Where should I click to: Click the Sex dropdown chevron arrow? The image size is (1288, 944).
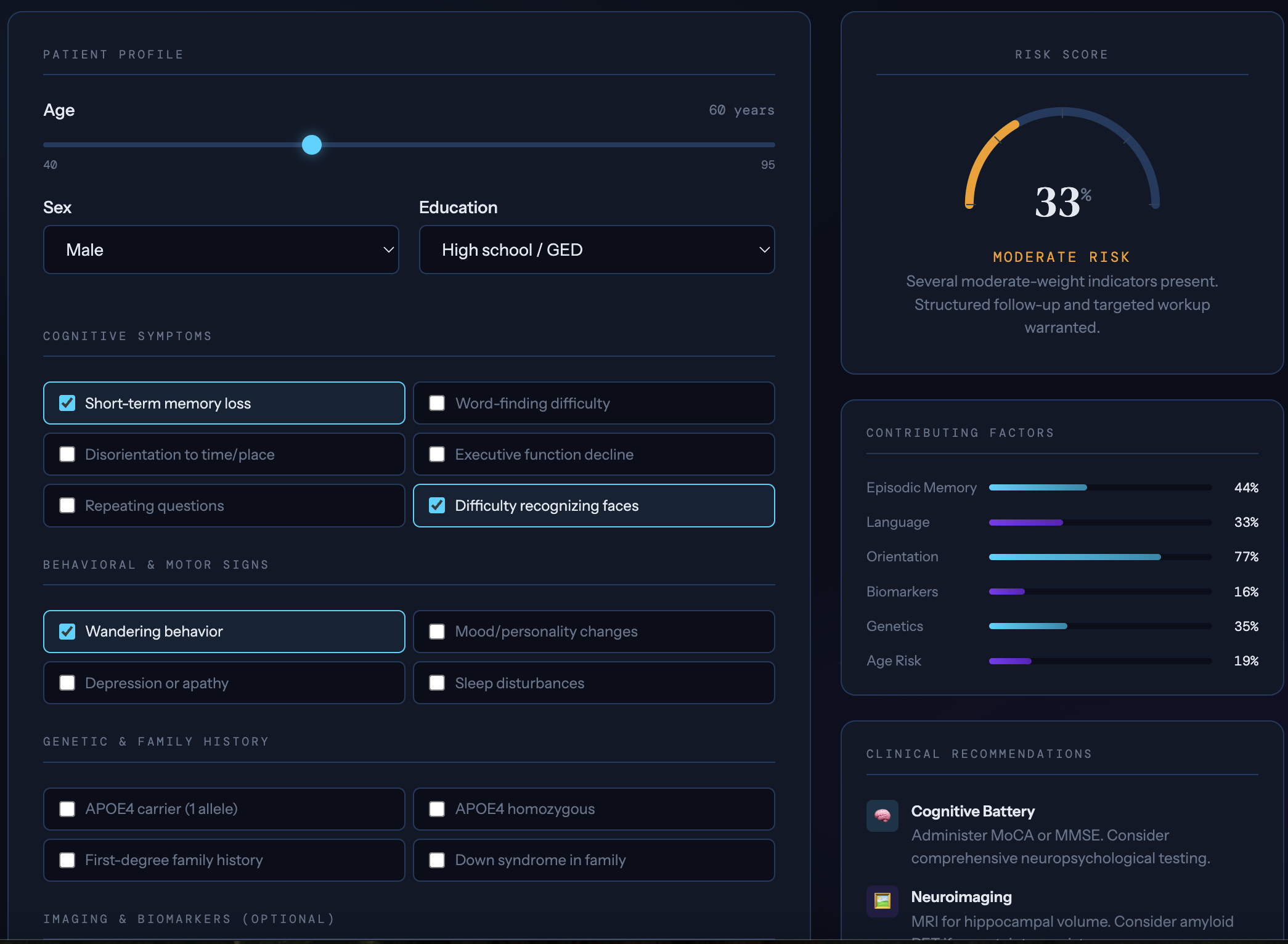tap(388, 250)
